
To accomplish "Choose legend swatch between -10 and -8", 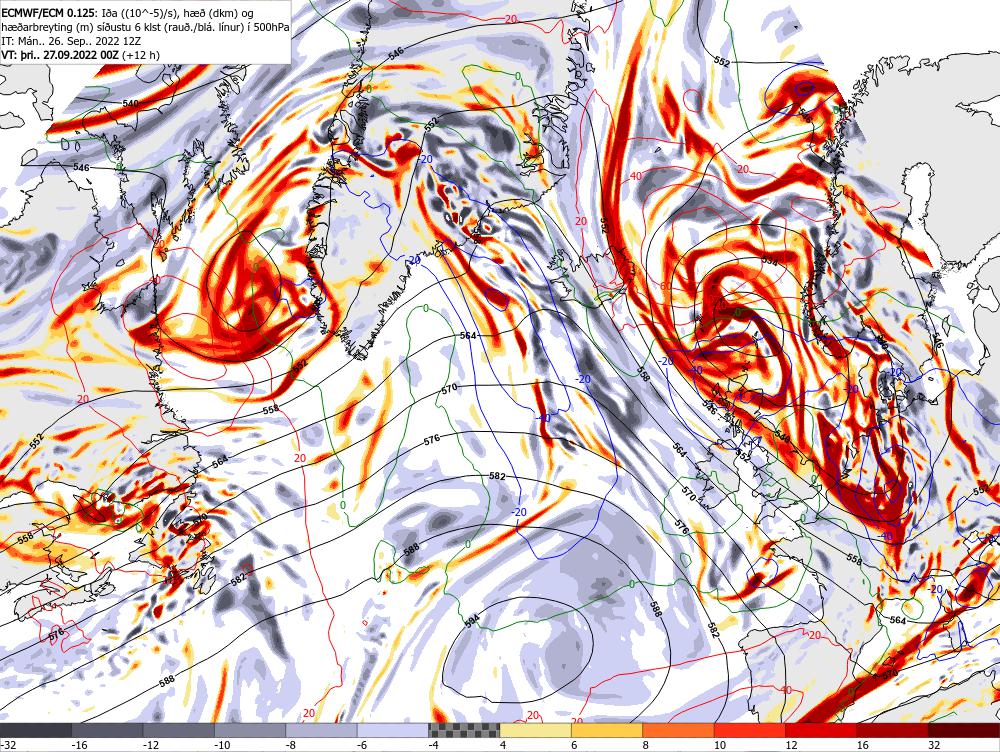I will 250,730.
